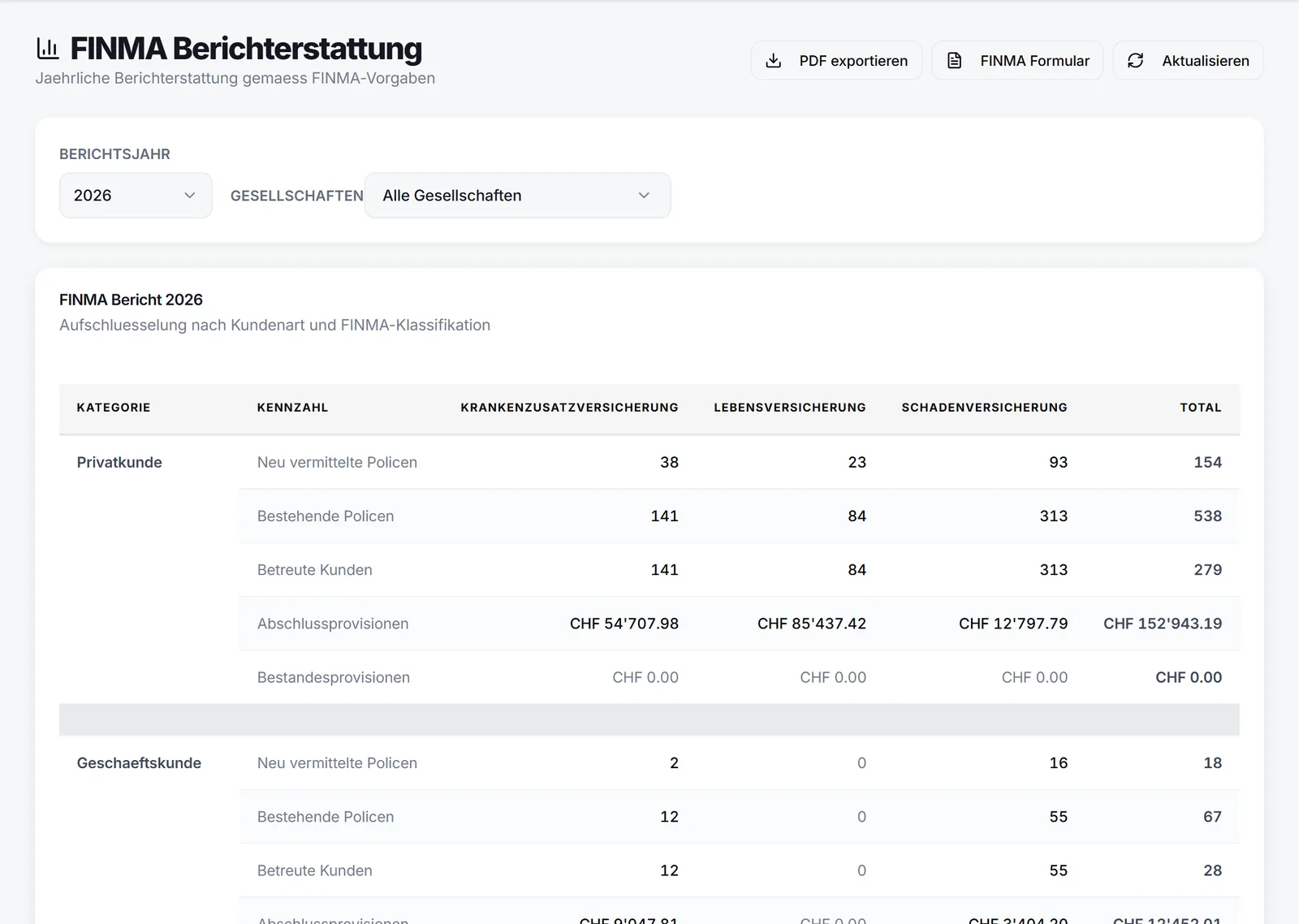The width and height of the screenshot is (1299, 924).
Task: Click the total CHF 152'943.19
Action: tap(1163, 624)
